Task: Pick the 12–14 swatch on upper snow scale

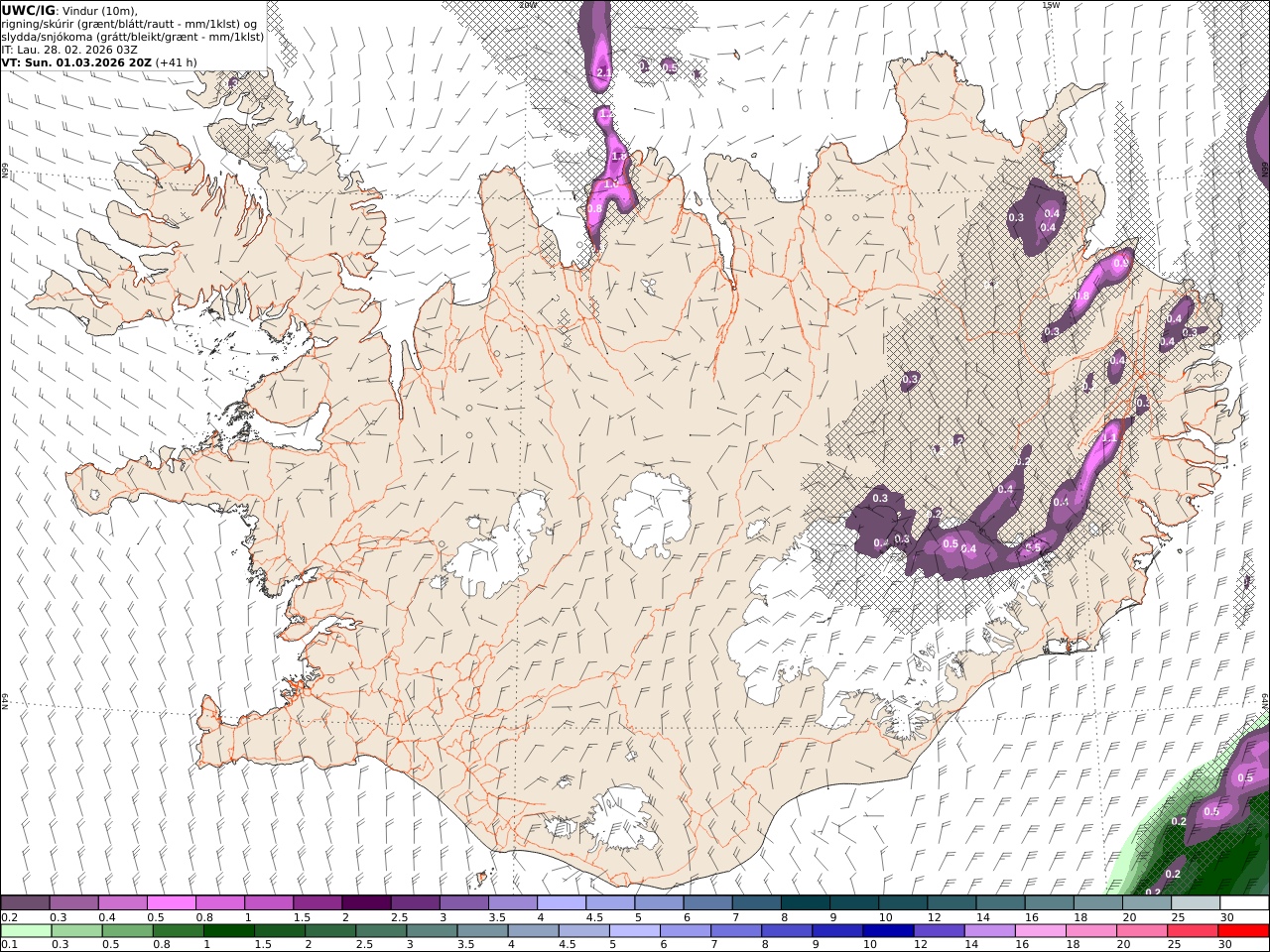Action: pyautogui.click(x=952, y=903)
